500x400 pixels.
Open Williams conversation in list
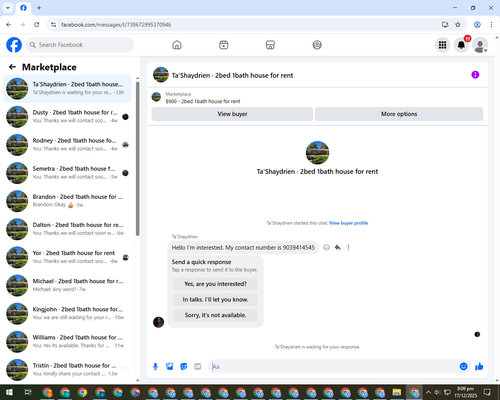[67, 341]
